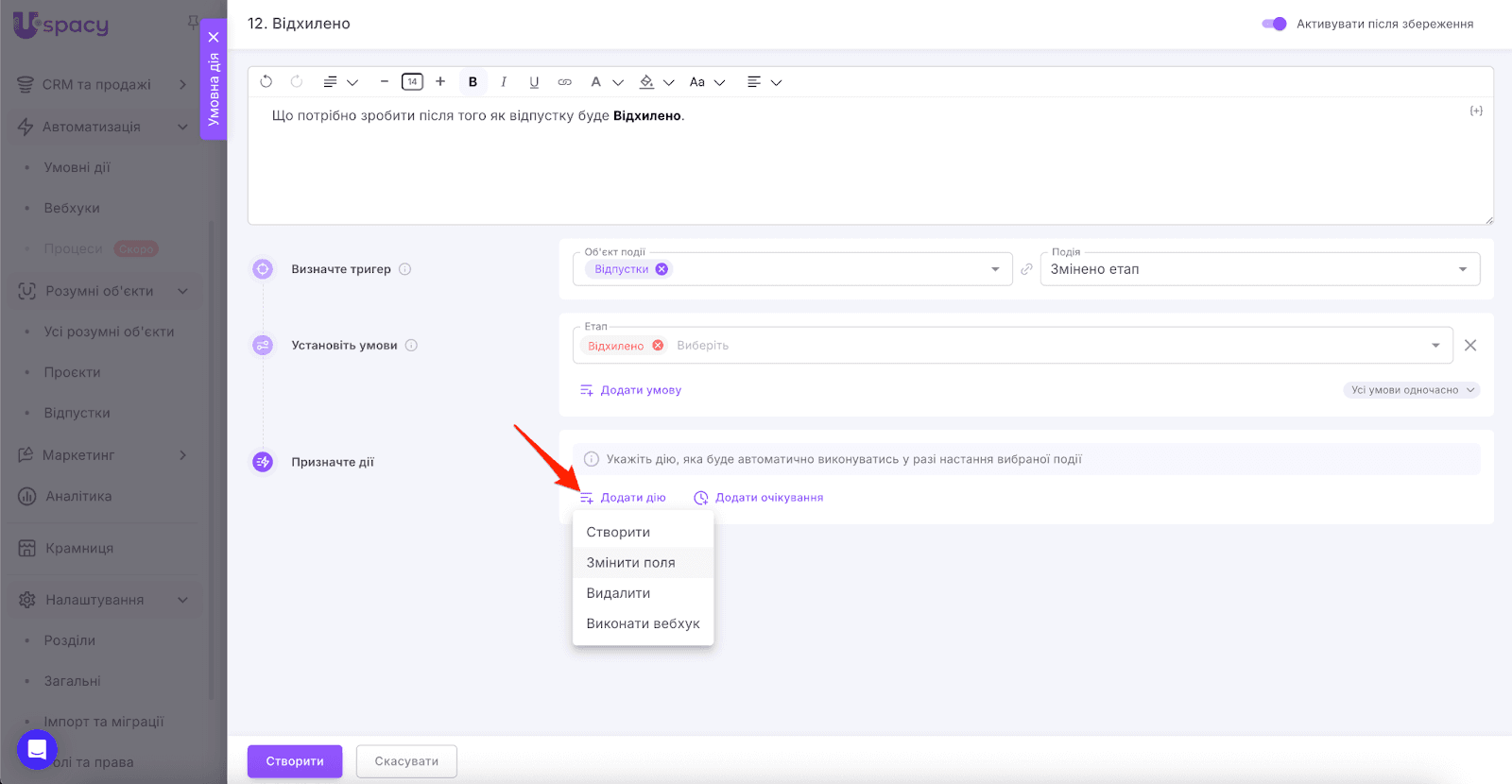Open the chat support bubble

tap(37, 750)
